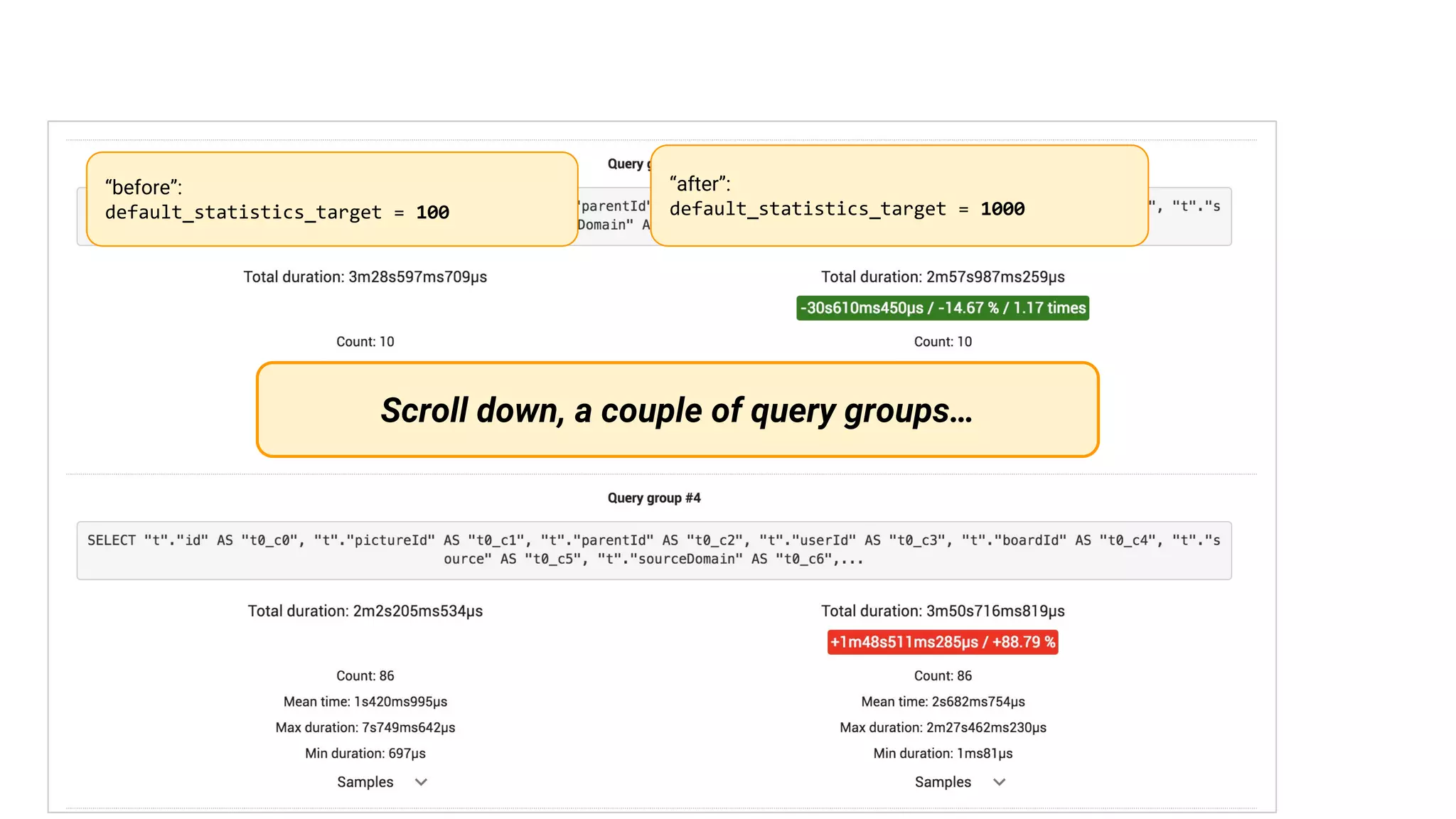Click 'Mean time: 1s420ms995µs'

[x=365, y=702]
